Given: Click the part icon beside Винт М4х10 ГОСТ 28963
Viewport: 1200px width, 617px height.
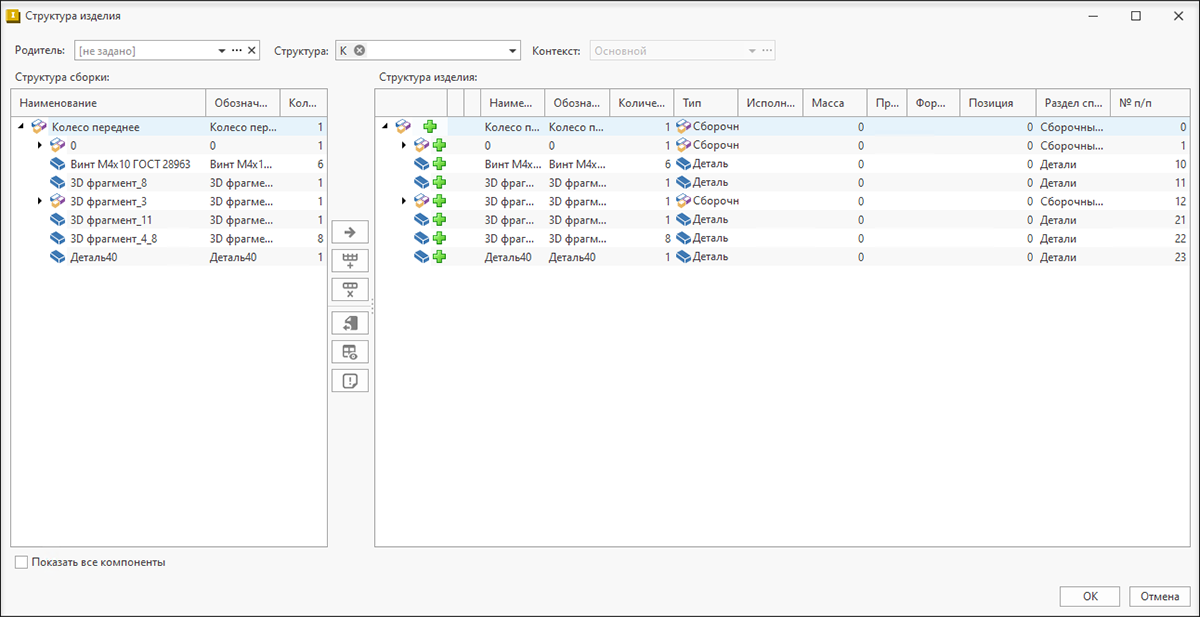Looking at the screenshot, I should pos(58,164).
